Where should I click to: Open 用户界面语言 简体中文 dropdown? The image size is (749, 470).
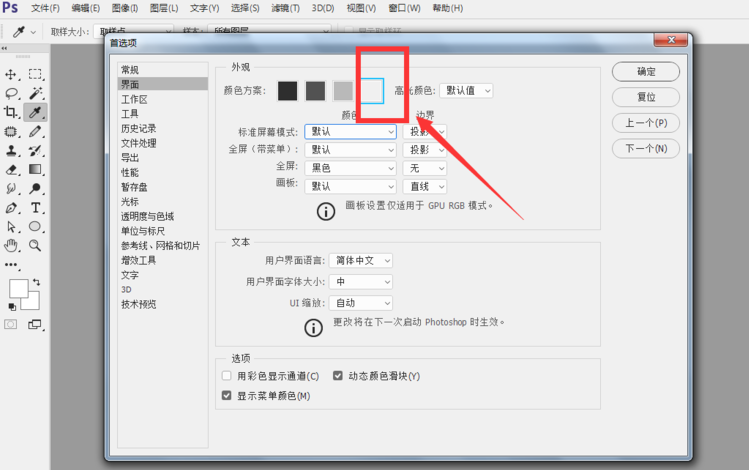[x=361, y=261]
